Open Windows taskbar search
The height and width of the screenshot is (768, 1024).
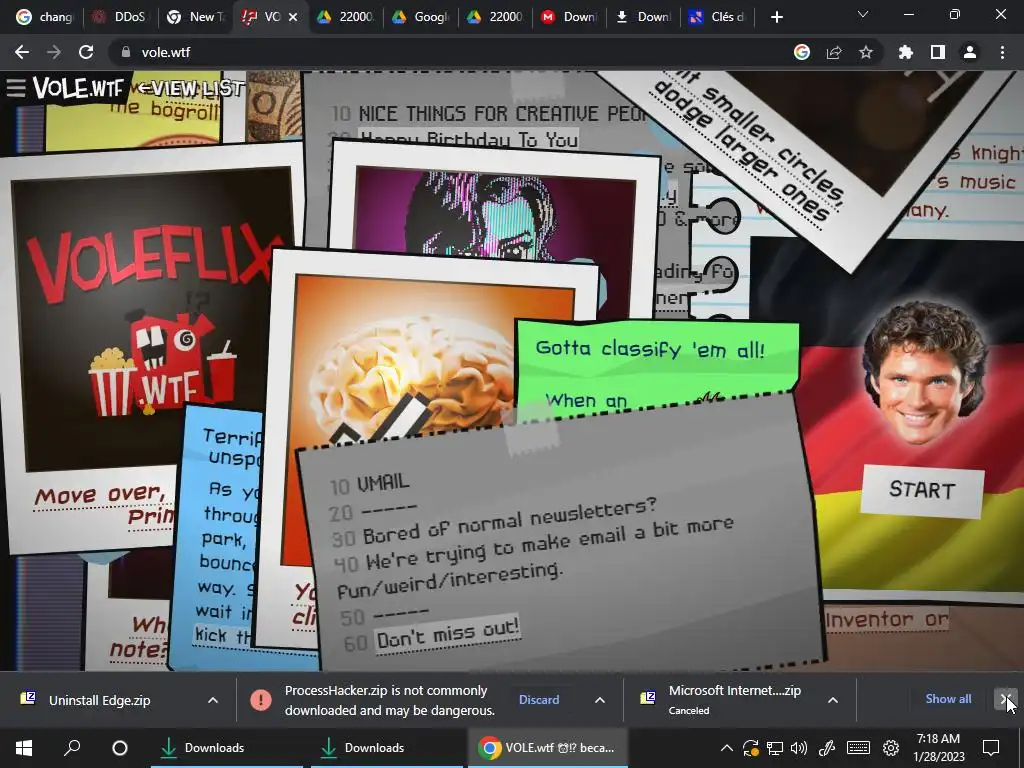pos(72,748)
